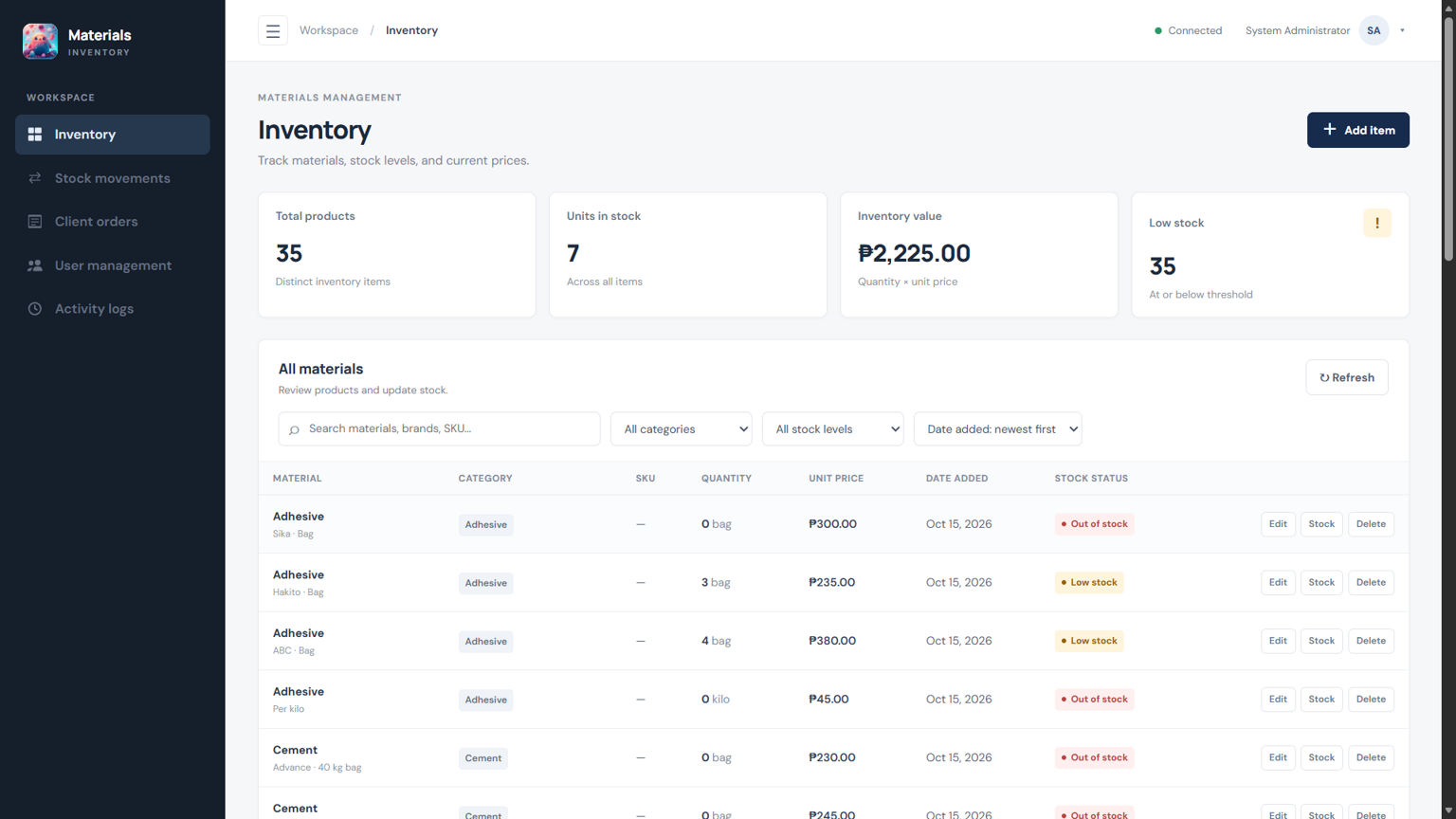
Task: Open Activity logs section
Action: pos(113,309)
